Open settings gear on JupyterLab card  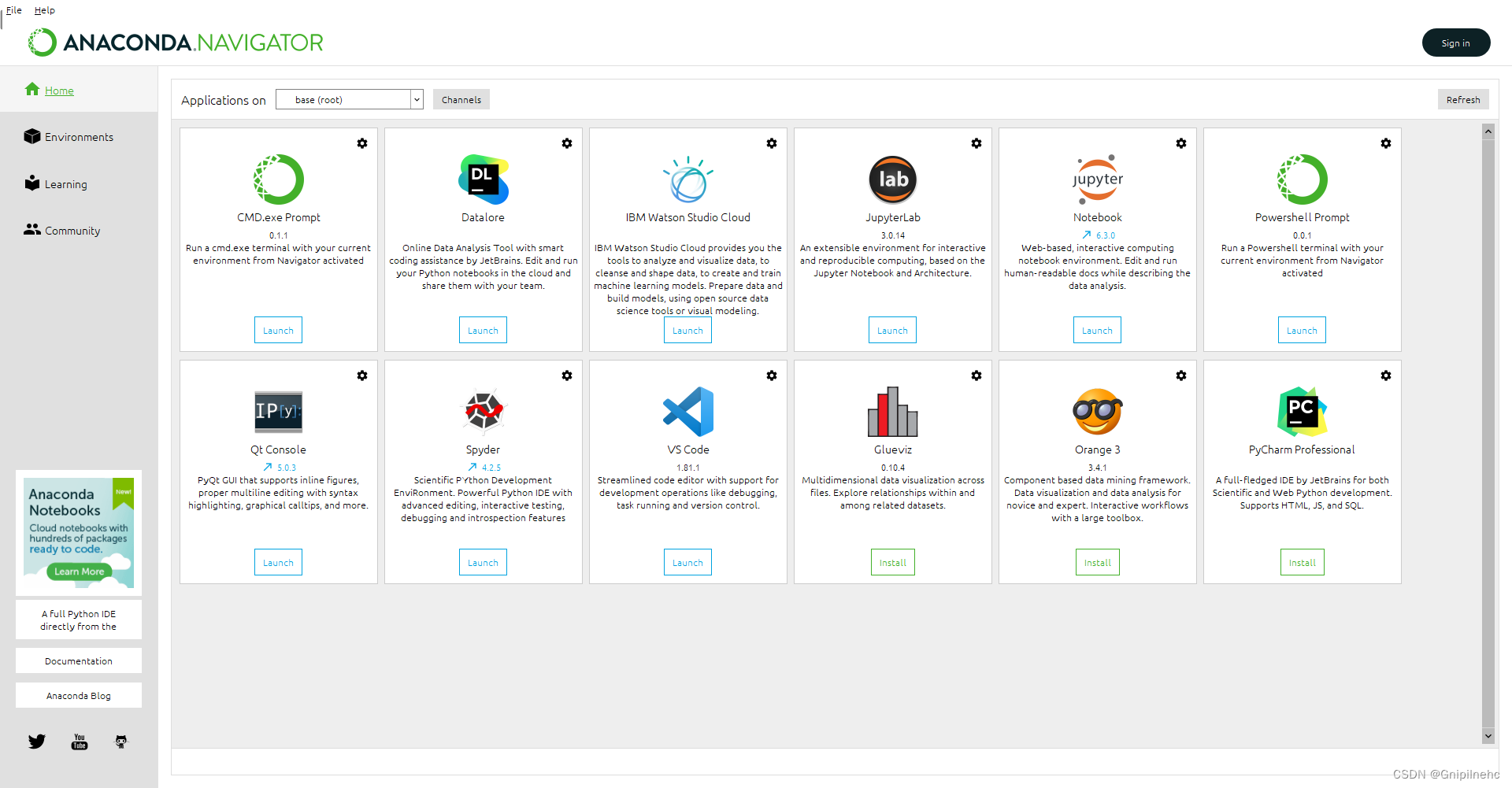tap(976, 143)
